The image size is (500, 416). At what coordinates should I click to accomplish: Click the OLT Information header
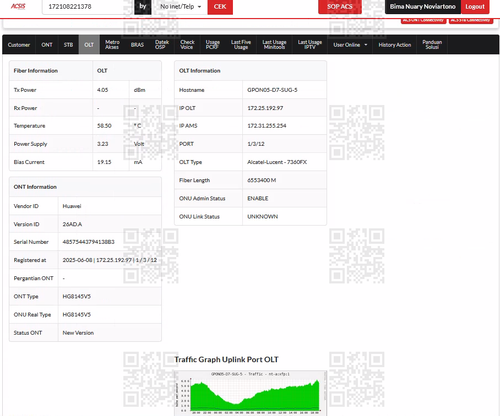click(x=199, y=71)
